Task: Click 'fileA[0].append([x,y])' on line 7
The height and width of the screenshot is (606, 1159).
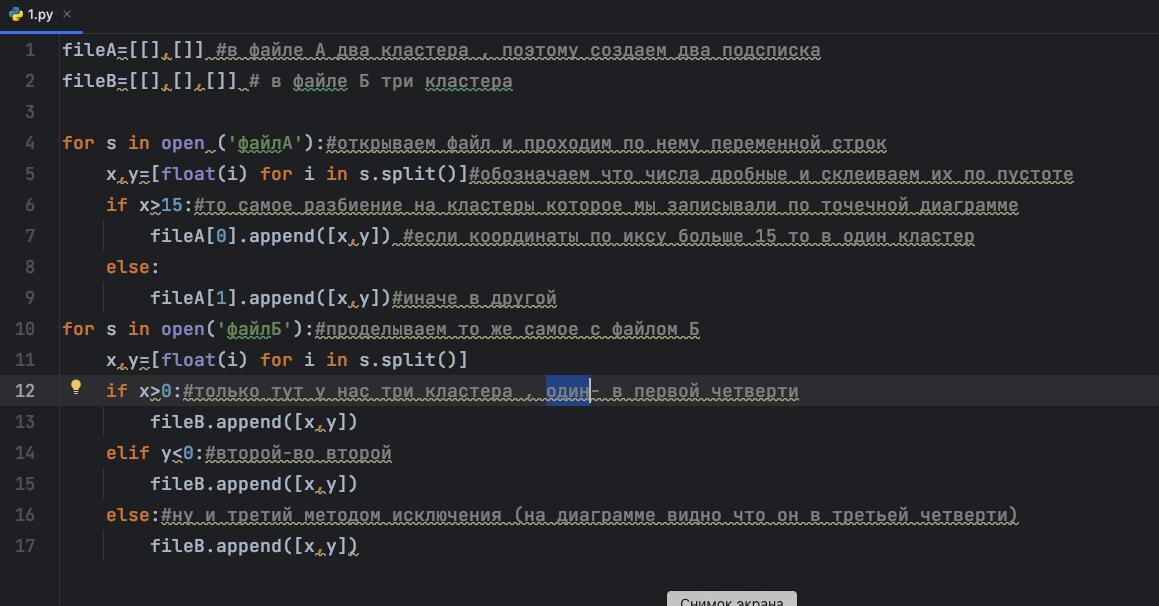Action: [271, 236]
